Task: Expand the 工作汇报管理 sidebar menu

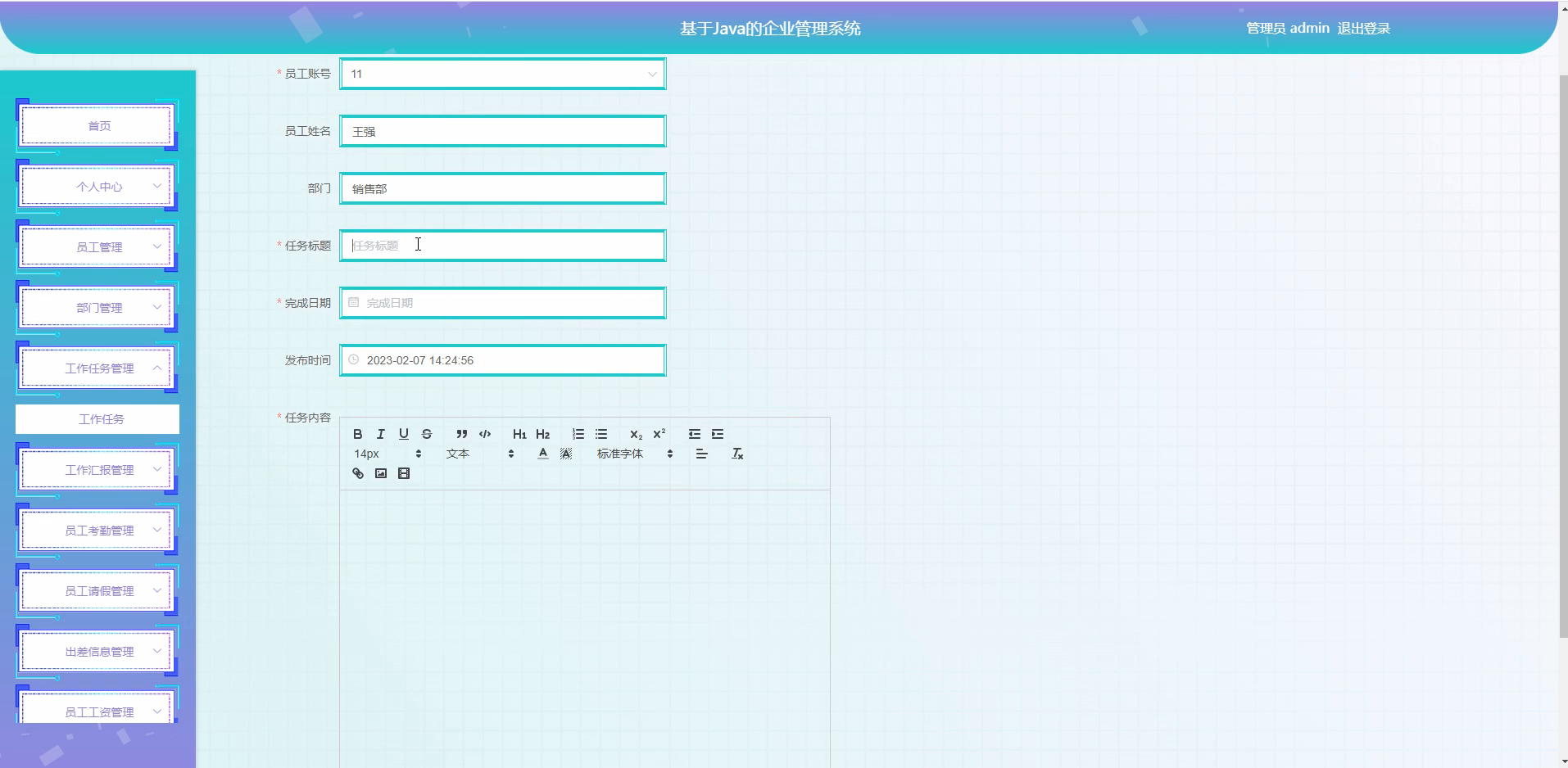Action: tap(97, 470)
